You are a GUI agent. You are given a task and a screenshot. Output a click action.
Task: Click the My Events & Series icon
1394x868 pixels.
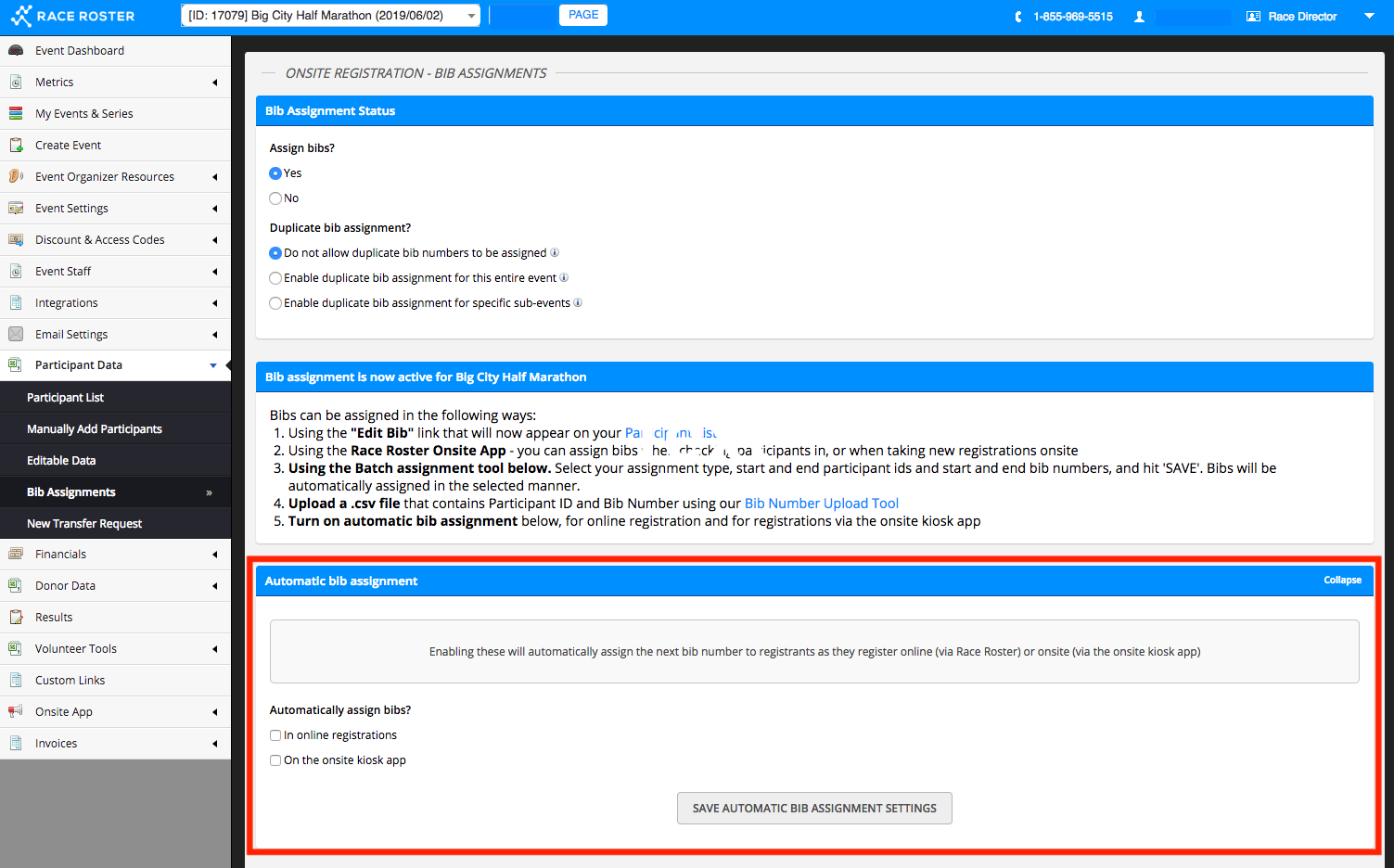[x=16, y=113]
